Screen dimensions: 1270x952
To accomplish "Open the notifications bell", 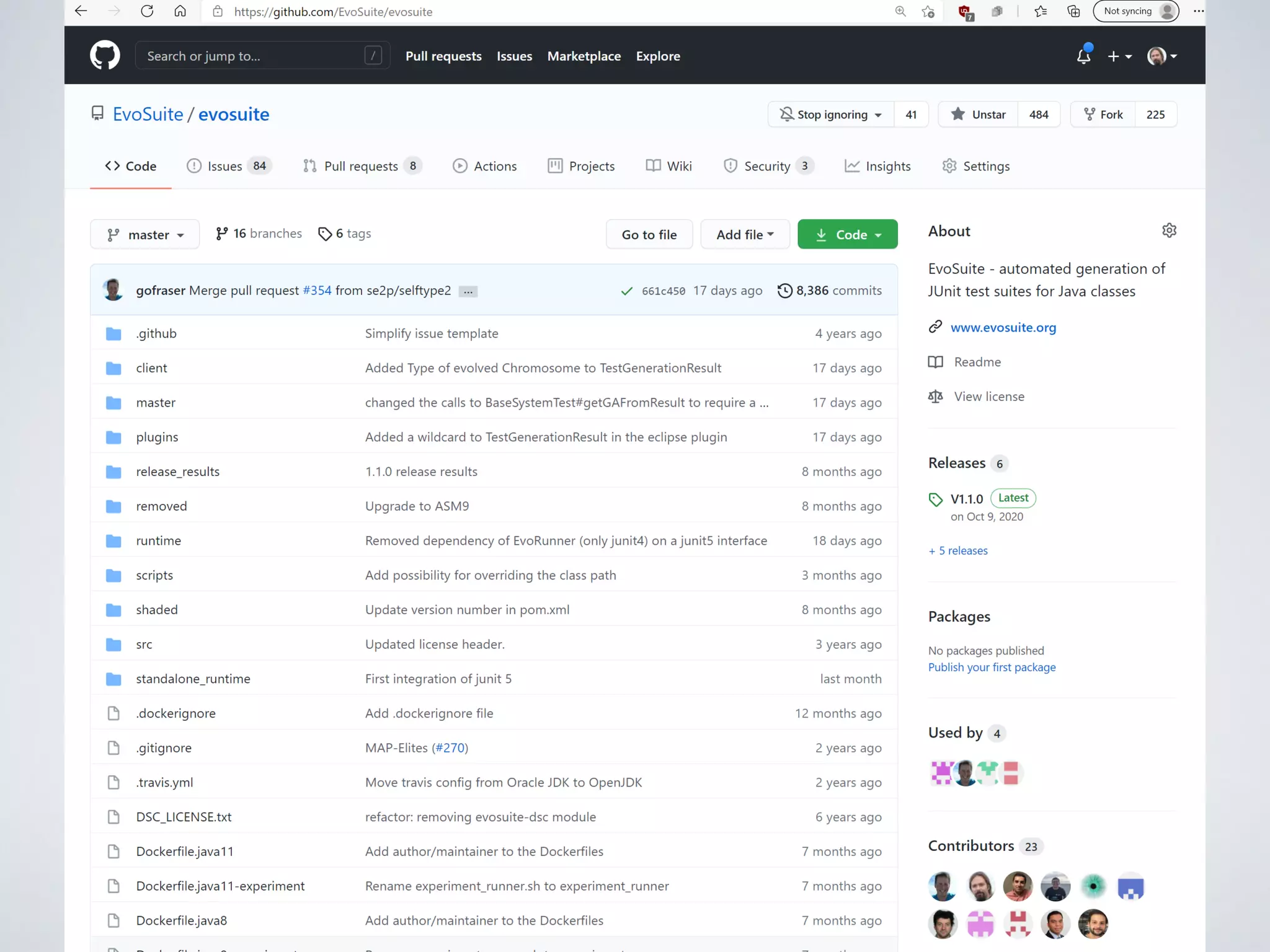I will pos(1083,56).
